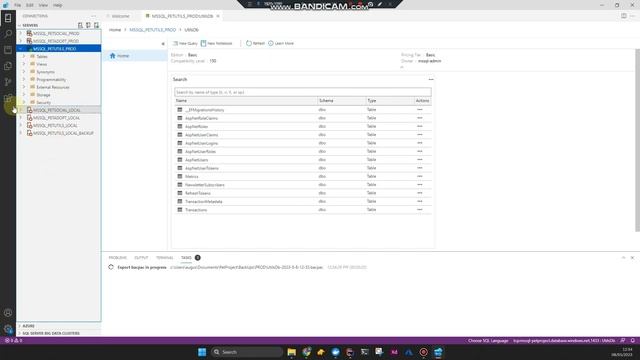Open the Manage gear icon
The width and height of the screenshot is (640, 360).
(8, 329)
